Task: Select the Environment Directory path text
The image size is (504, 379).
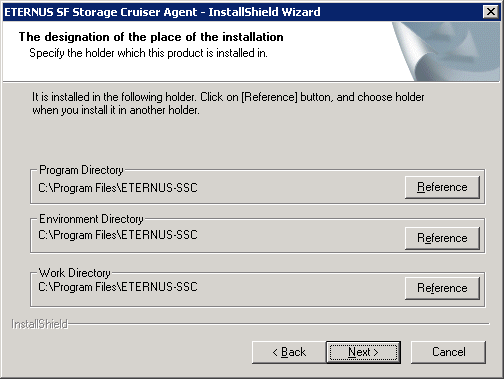Action: point(118,235)
